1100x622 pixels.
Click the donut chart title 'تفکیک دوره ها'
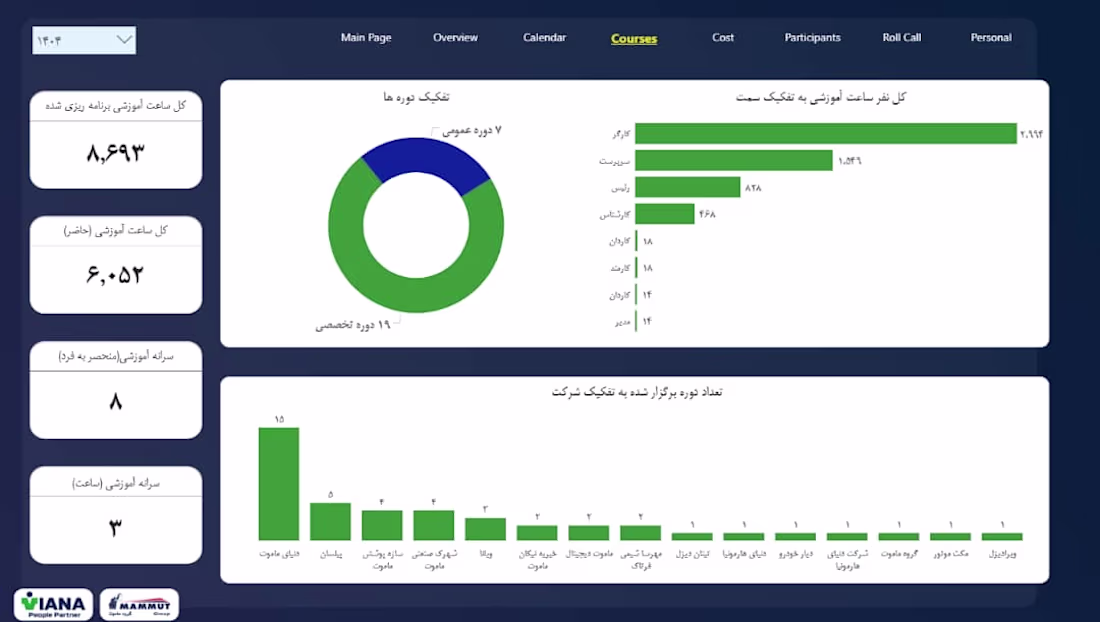416,97
